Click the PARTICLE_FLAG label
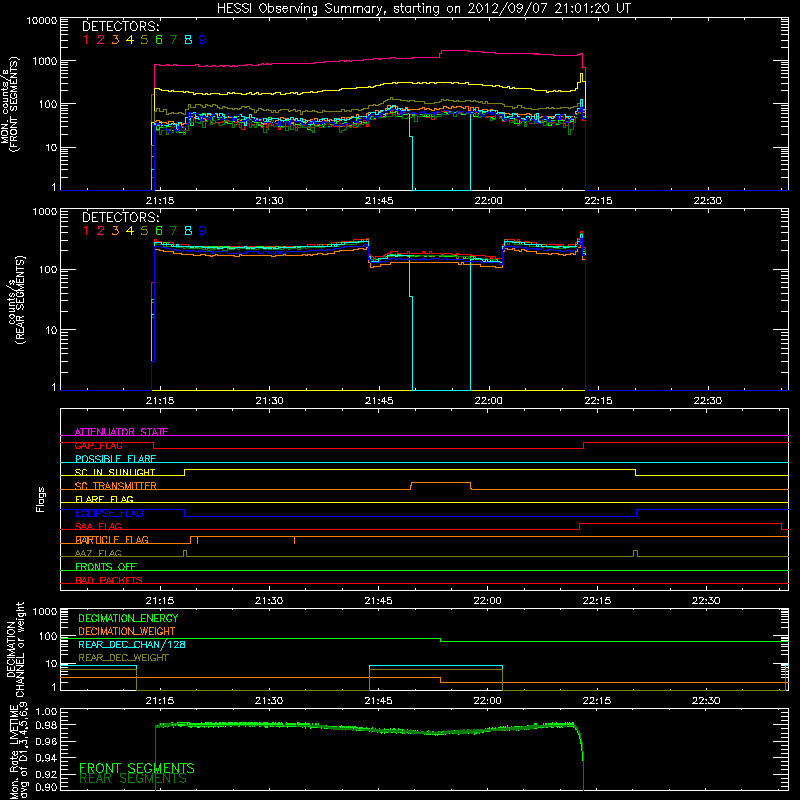Image resolution: width=800 pixels, height=800 pixels. (x=112, y=540)
